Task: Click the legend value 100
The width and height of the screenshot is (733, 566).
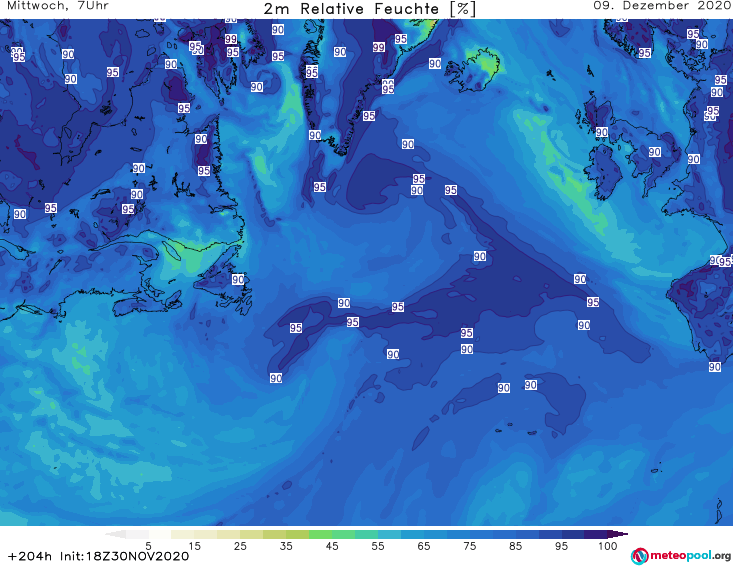Action: click(608, 546)
